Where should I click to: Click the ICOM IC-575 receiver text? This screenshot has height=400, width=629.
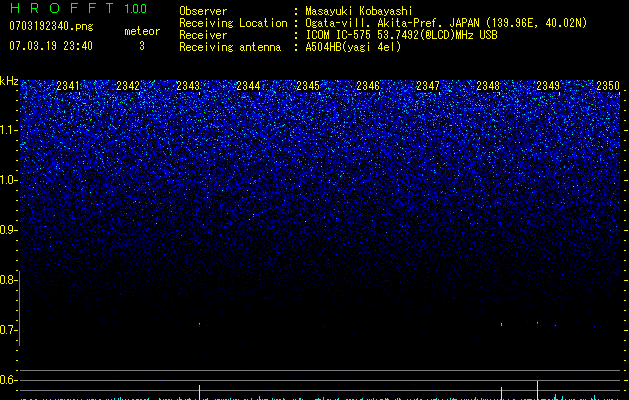pyautogui.click(x=401, y=35)
